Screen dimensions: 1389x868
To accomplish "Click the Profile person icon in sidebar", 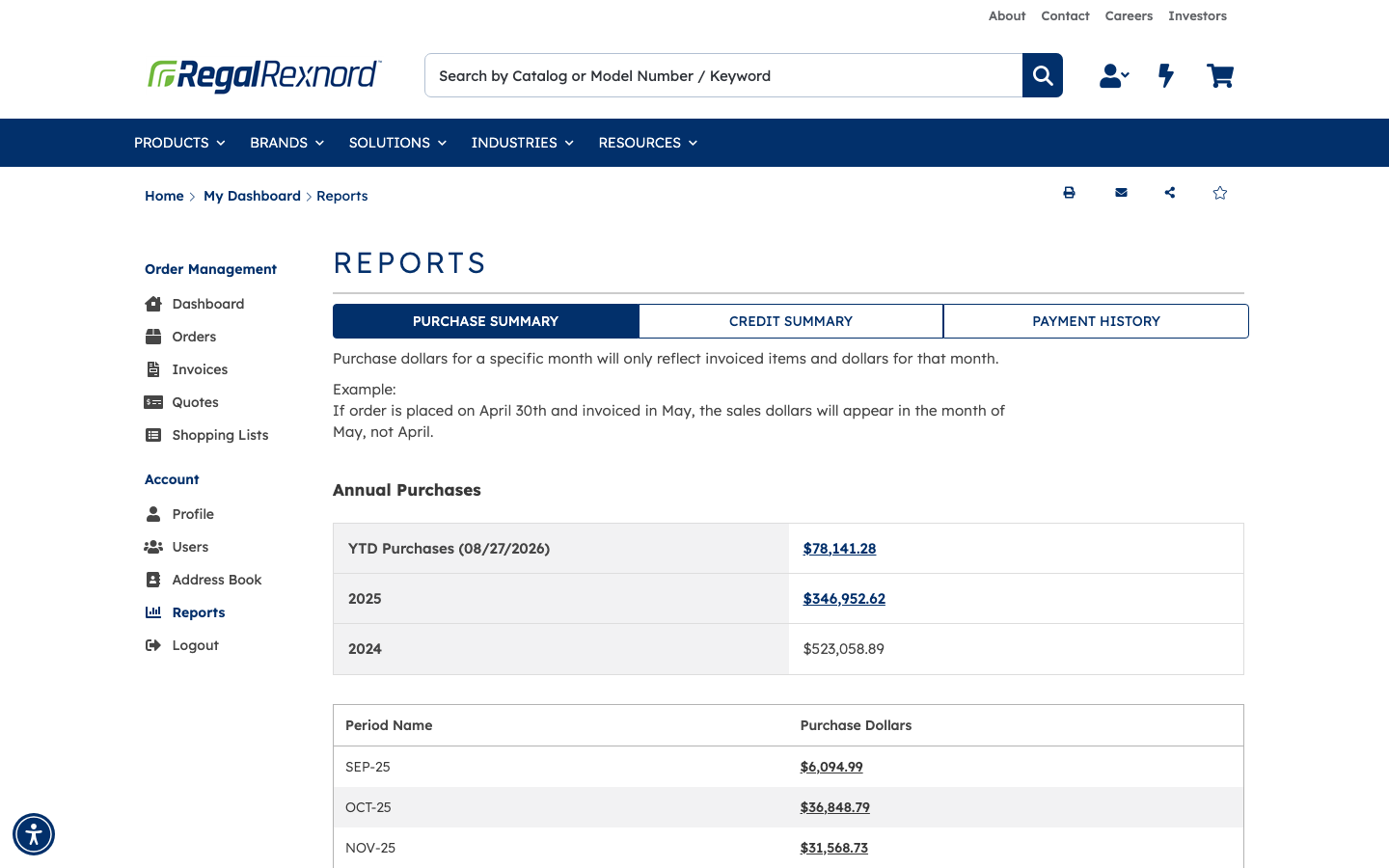I will coord(153,514).
